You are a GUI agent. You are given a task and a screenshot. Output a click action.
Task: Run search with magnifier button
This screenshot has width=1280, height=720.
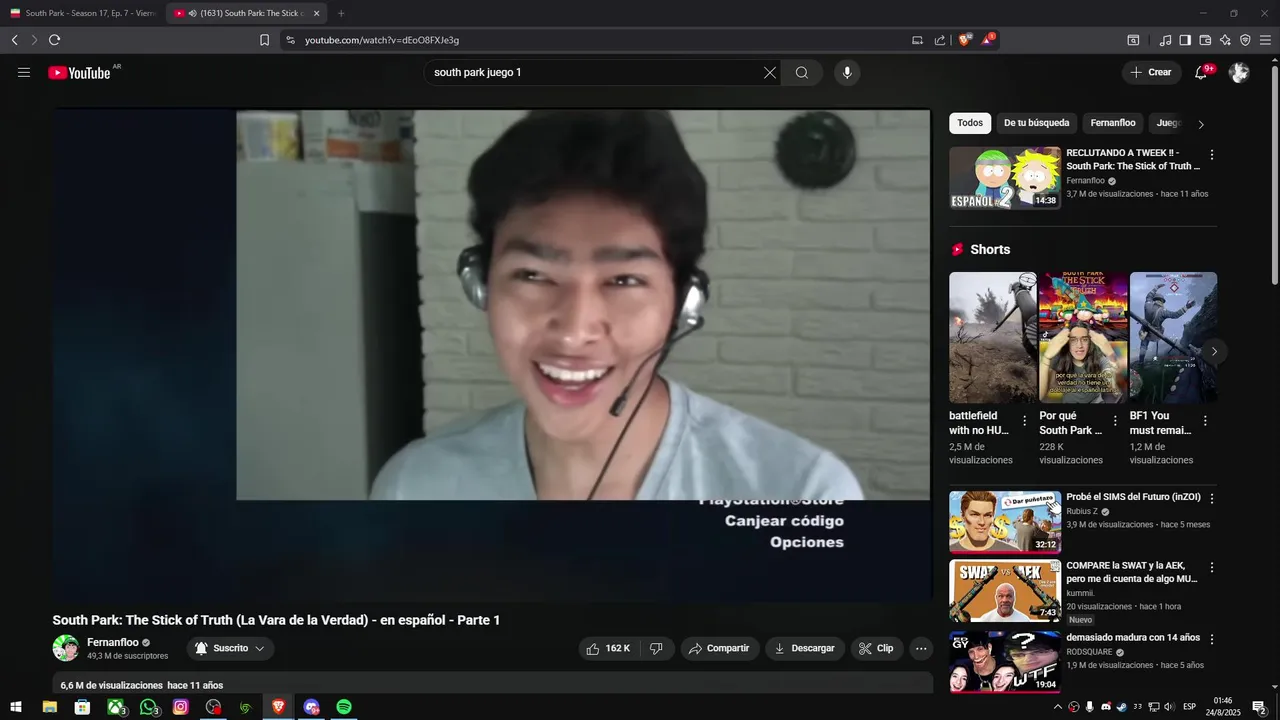pos(802,72)
